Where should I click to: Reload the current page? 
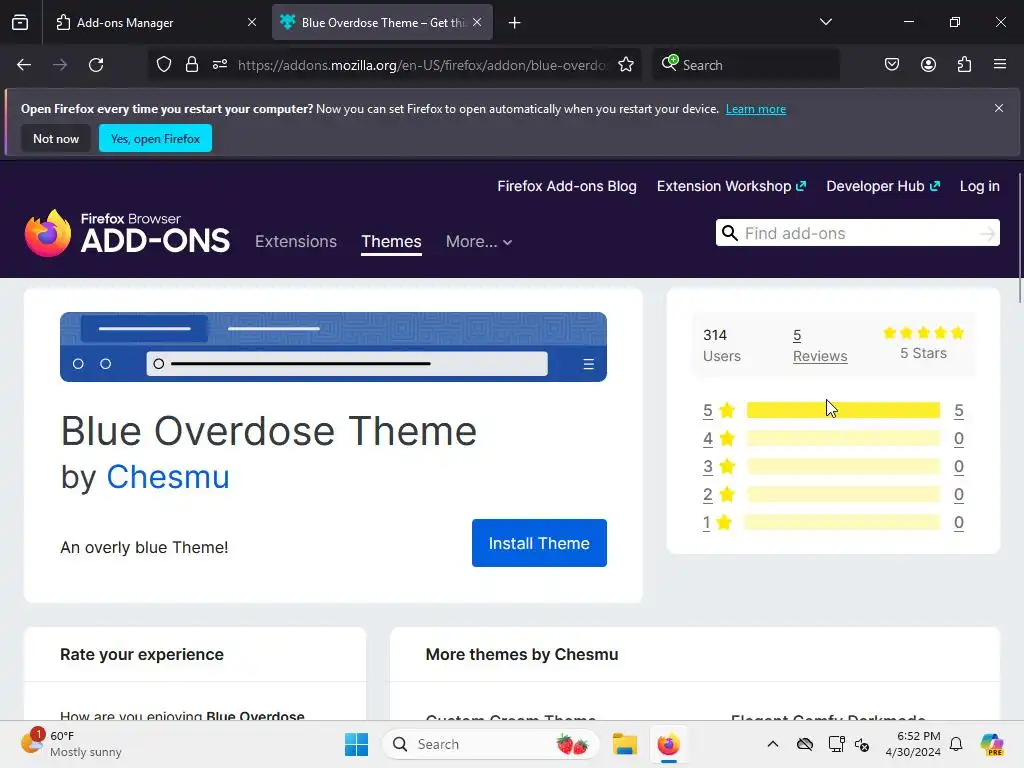pos(96,65)
